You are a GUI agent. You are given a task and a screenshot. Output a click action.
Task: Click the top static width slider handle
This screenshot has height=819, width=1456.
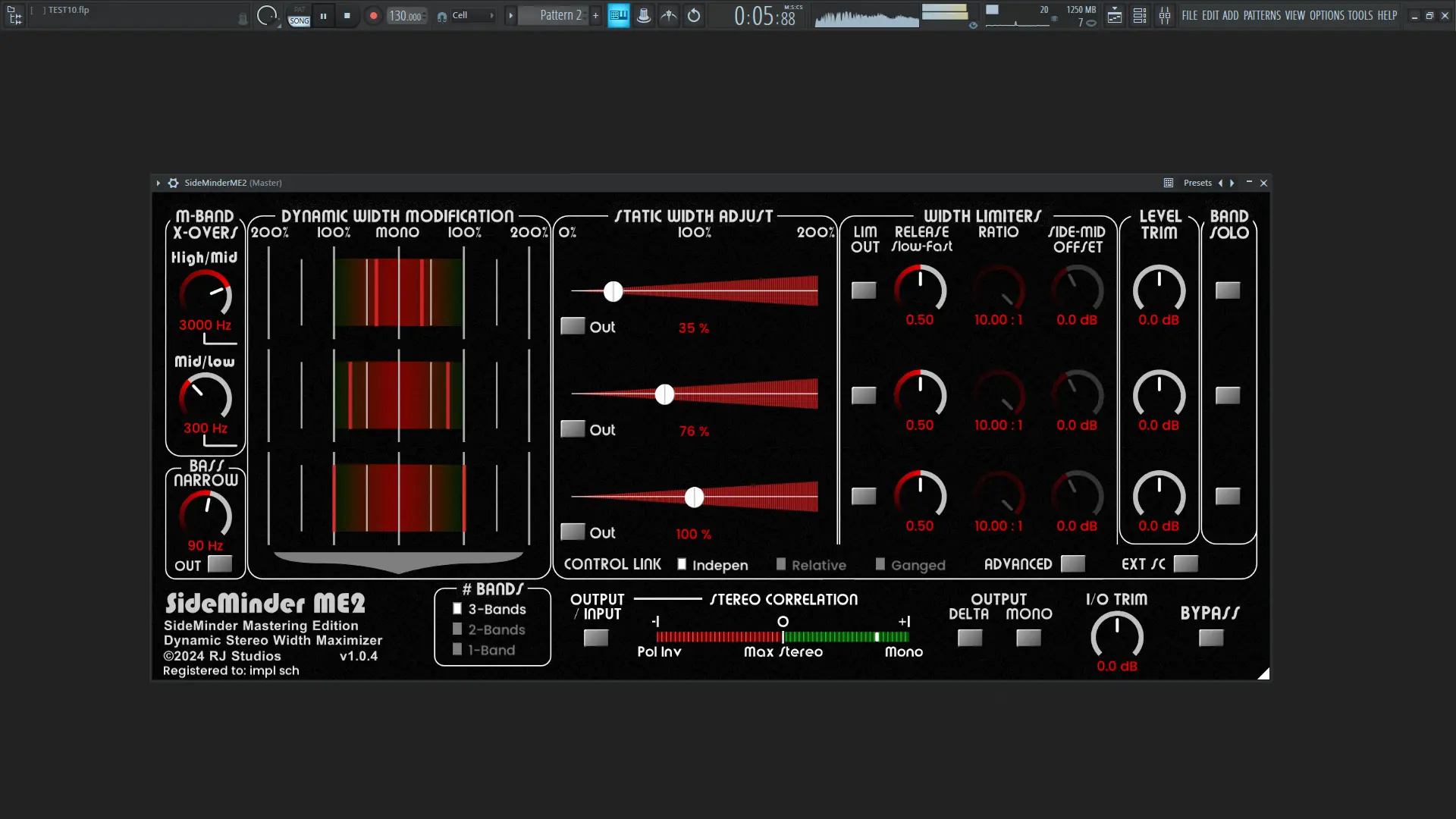coord(613,291)
